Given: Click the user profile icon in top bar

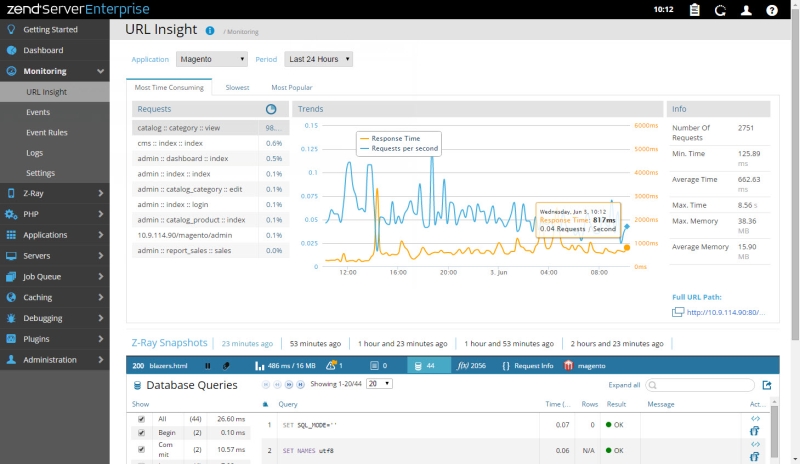Looking at the screenshot, I should (x=746, y=10).
